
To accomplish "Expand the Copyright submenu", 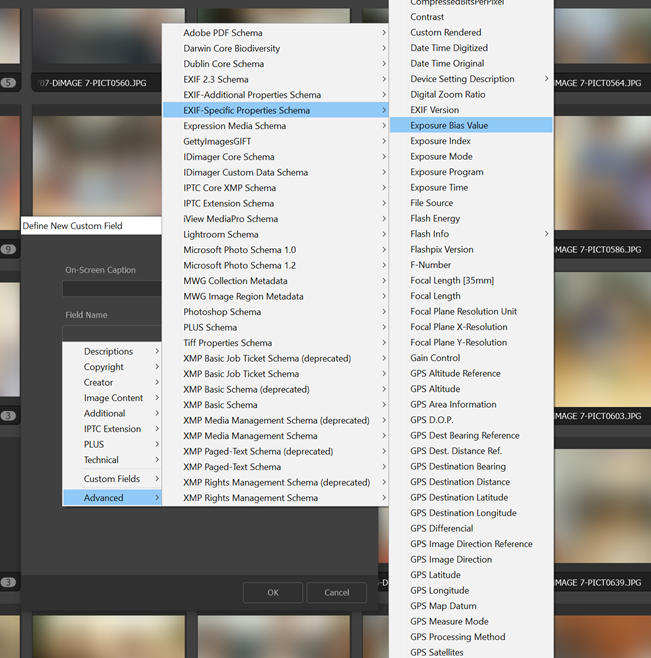I will coord(112,367).
